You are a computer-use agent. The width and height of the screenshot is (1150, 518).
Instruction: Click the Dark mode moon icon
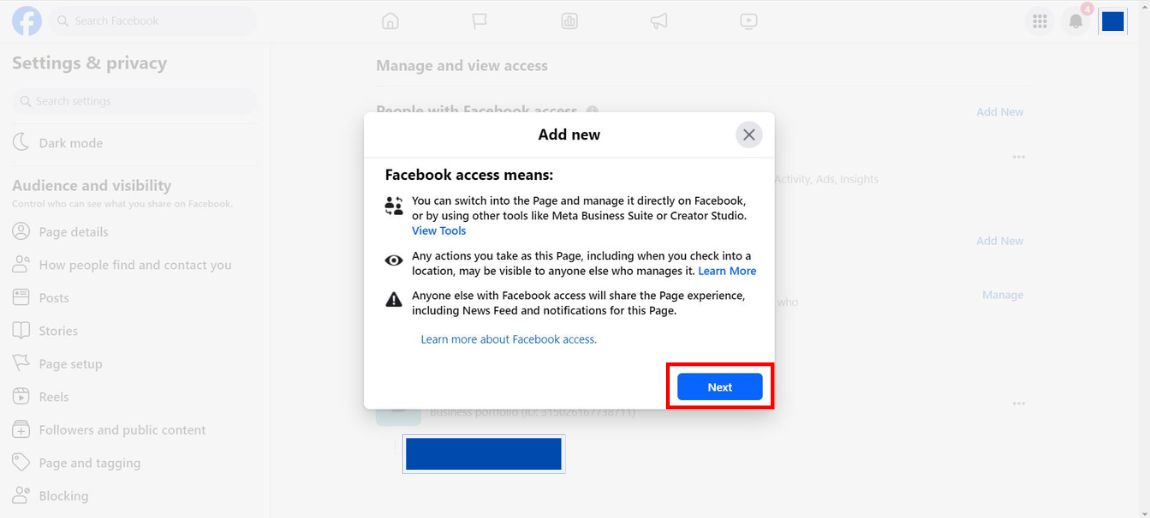pyautogui.click(x=21, y=143)
